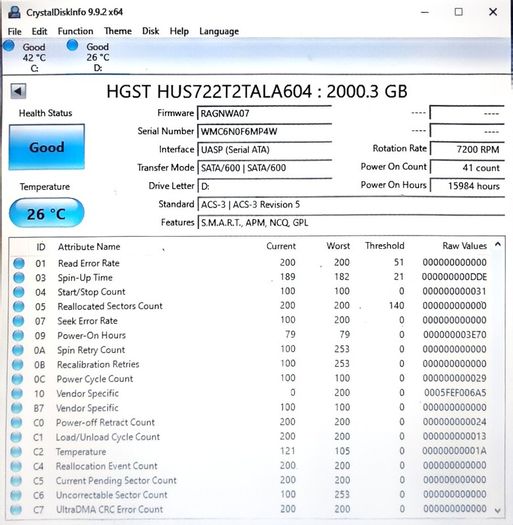Screen dimensions: 513x525
Task: Click the blue status circle for drive C:
Action: click(x=9, y=46)
